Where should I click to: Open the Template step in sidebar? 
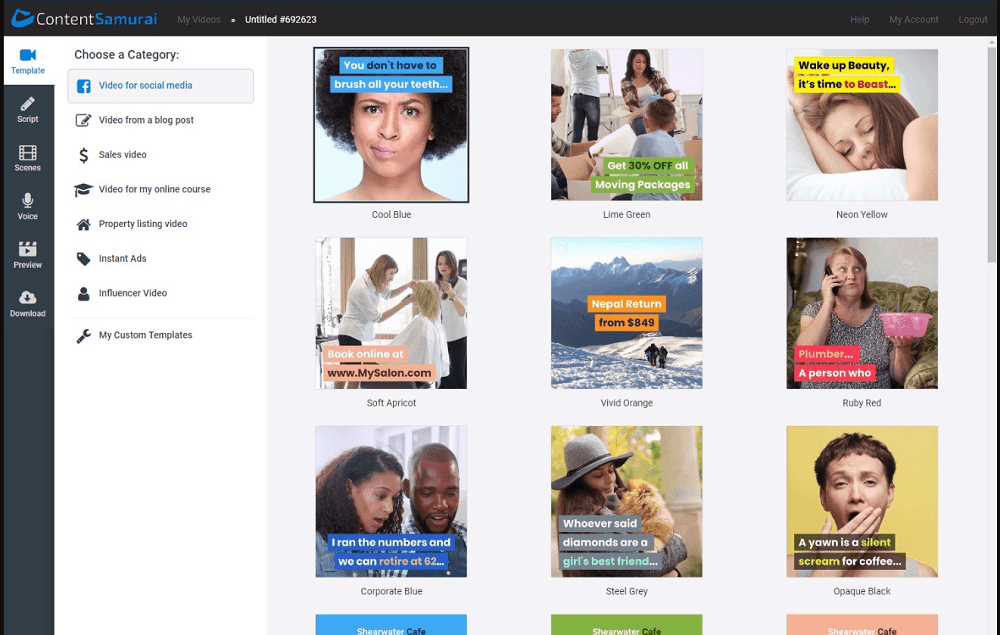pyautogui.click(x=27, y=61)
